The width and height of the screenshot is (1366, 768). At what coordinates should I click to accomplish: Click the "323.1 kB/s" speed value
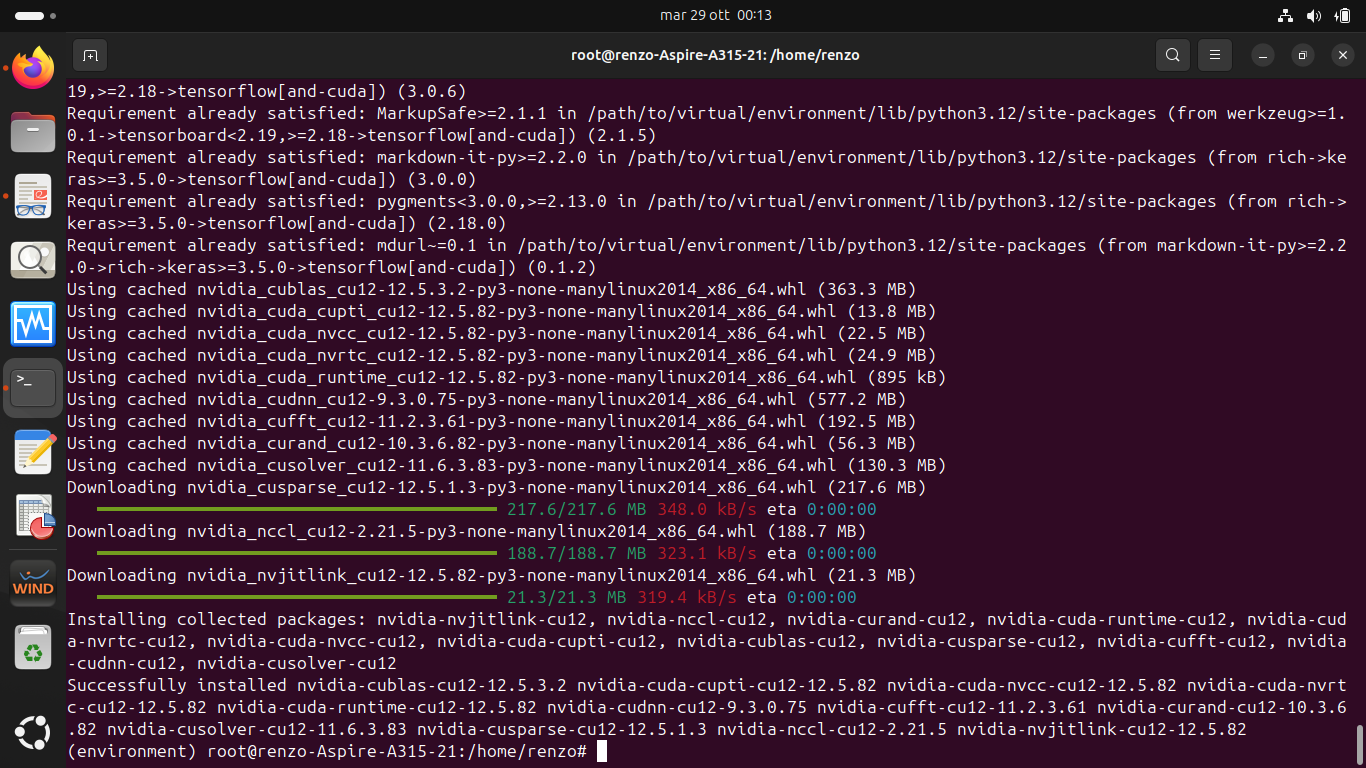pyautogui.click(x=706, y=553)
